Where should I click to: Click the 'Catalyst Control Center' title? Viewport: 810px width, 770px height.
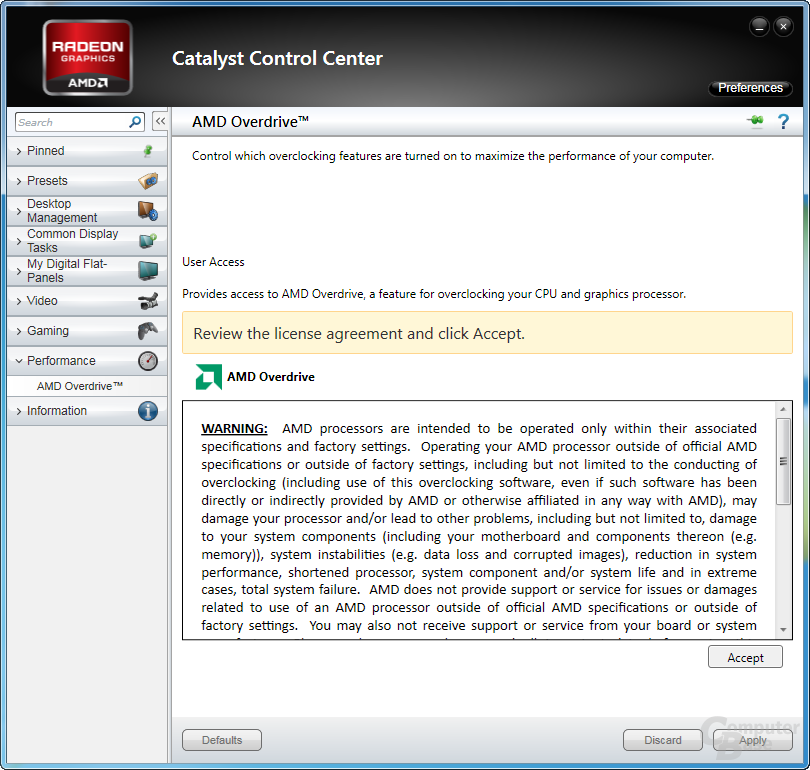pos(277,58)
